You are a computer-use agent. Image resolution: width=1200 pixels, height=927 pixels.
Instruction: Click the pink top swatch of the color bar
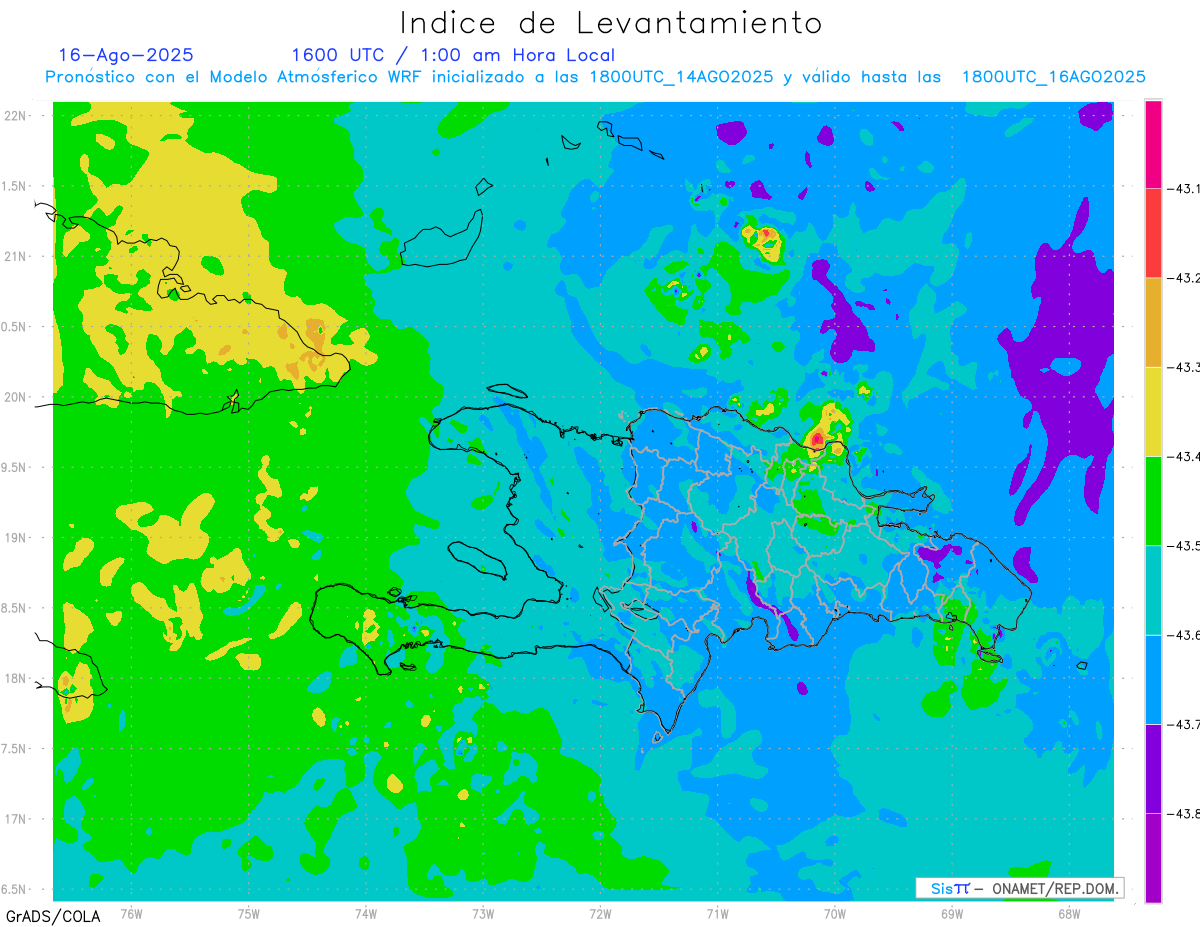point(1153,144)
